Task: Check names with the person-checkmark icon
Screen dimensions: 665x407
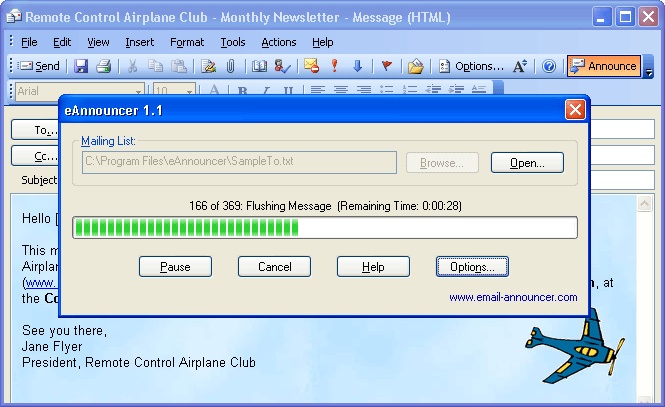Action: pos(282,66)
